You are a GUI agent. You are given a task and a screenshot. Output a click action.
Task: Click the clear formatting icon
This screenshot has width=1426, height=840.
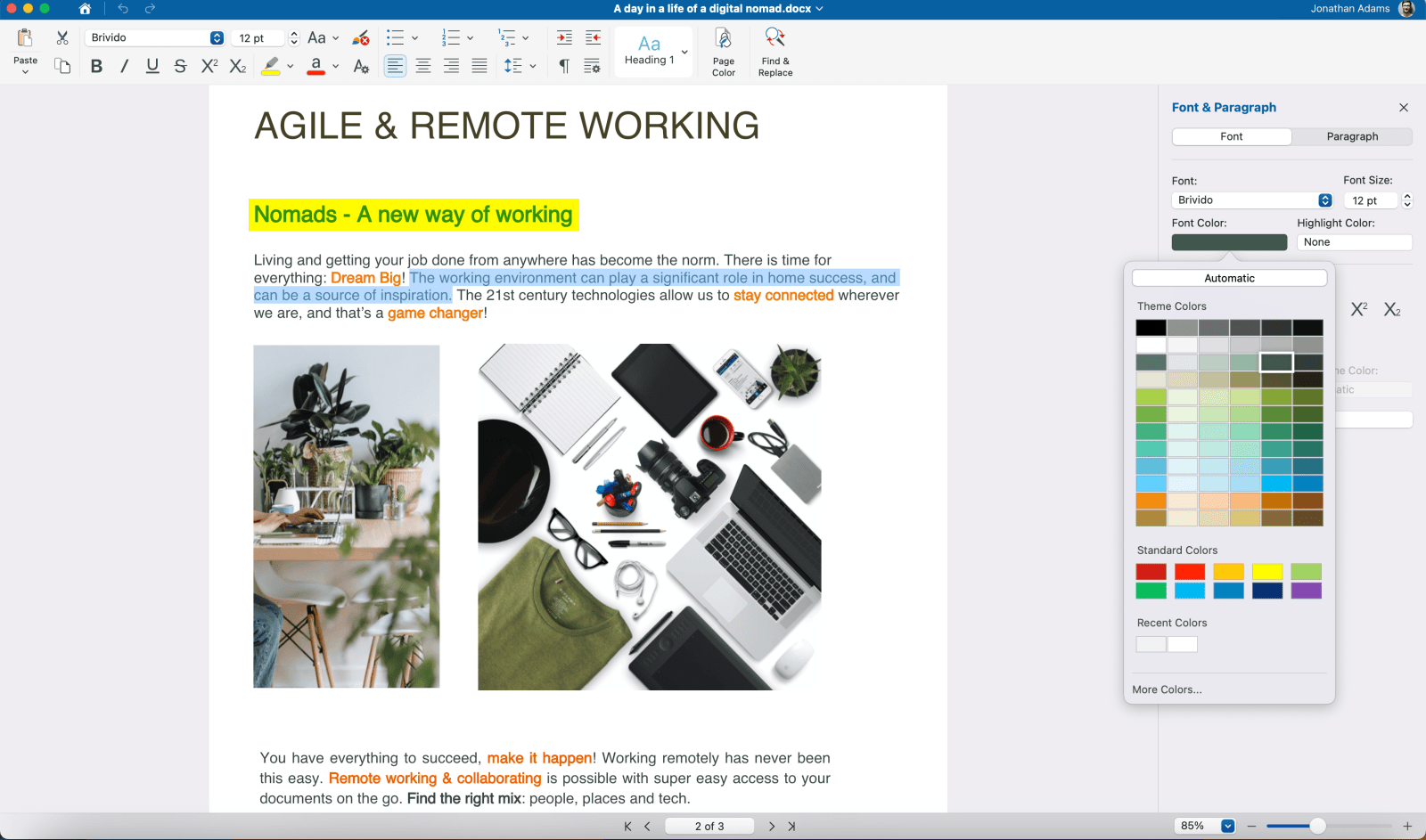pyautogui.click(x=361, y=38)
